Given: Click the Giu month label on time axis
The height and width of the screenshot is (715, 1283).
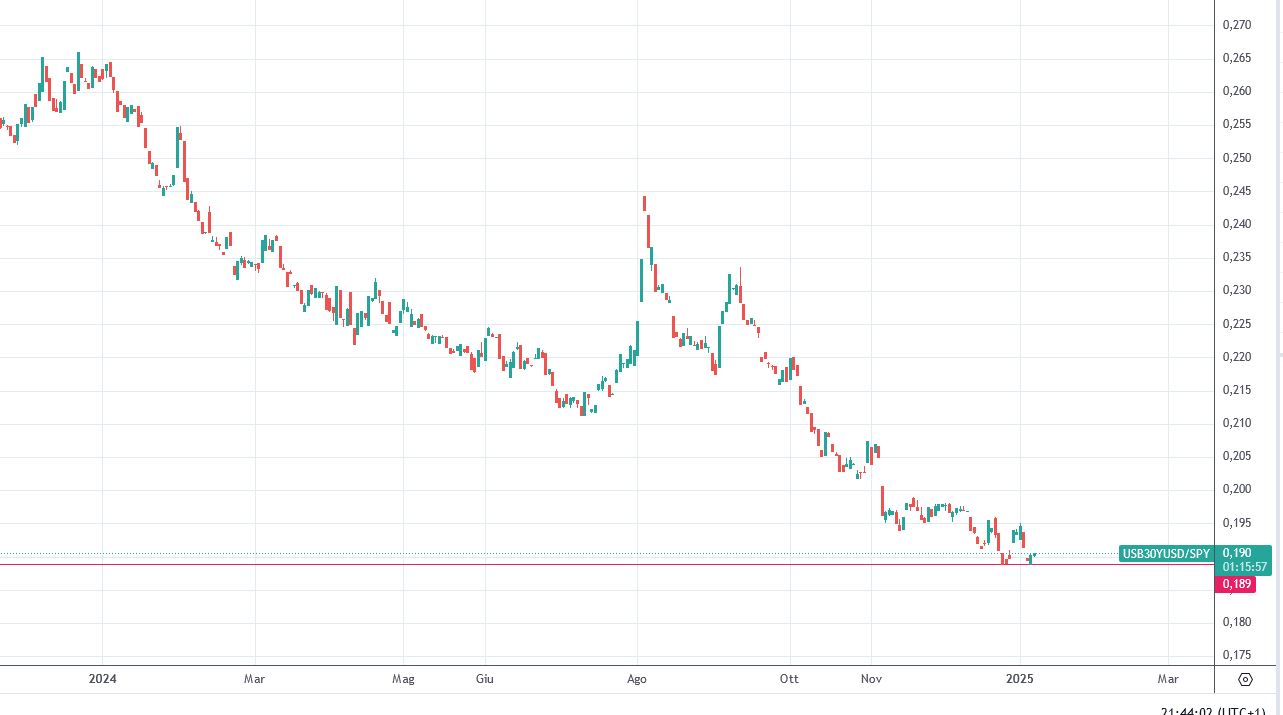Looking at the screenshot, I should click(x=485, y=679).
